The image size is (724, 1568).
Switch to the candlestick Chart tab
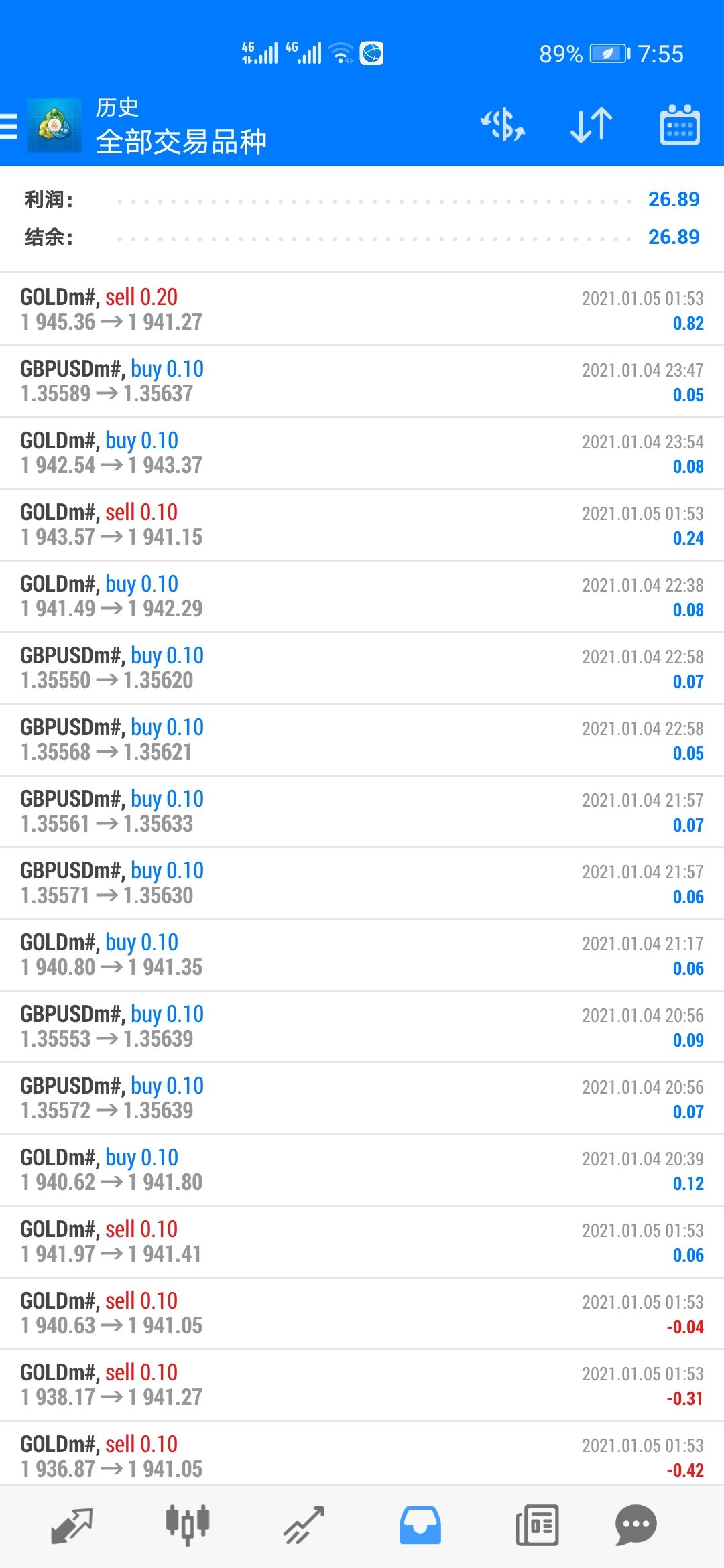click(188, 1526)
